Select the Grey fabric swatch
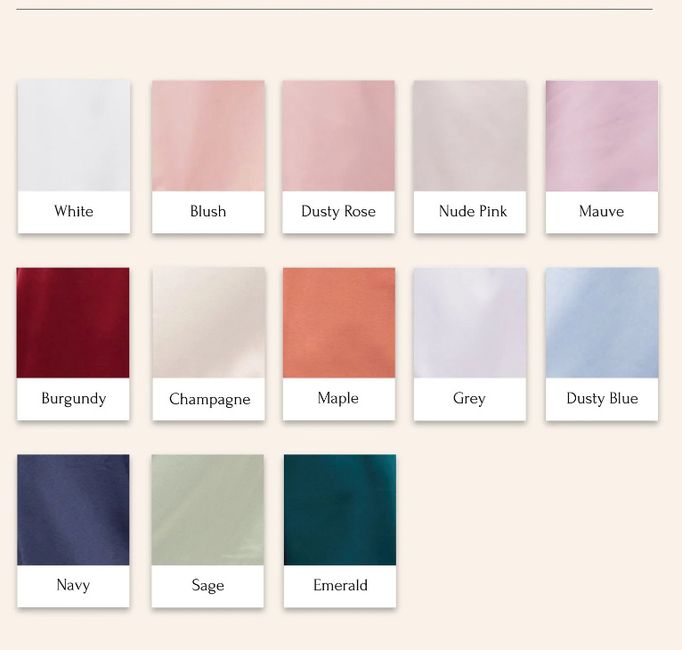The height and width of the screenshot is (650, 682). pyautogui.click(x=470, y=344)
